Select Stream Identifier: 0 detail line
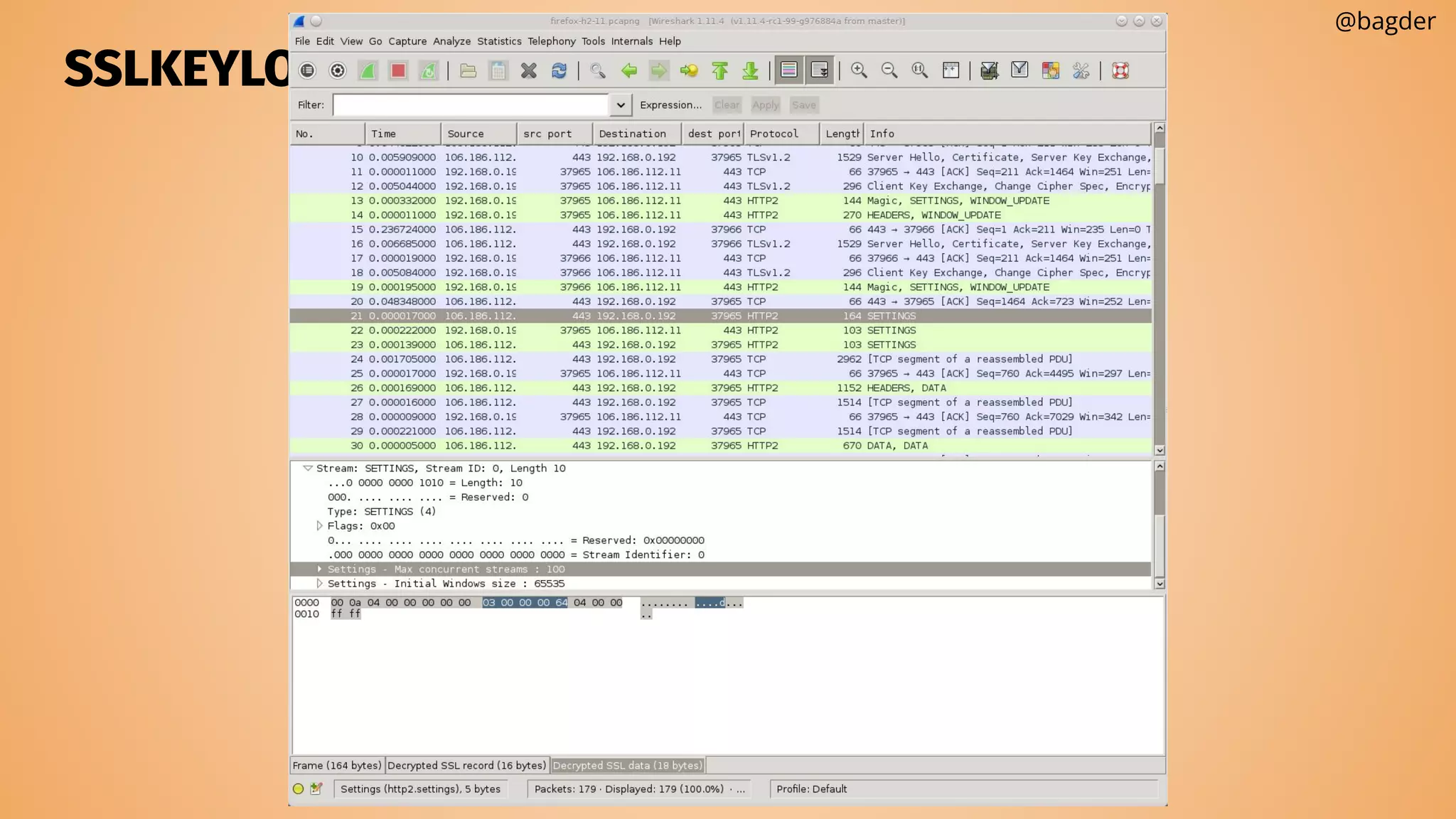 [515, 555]
